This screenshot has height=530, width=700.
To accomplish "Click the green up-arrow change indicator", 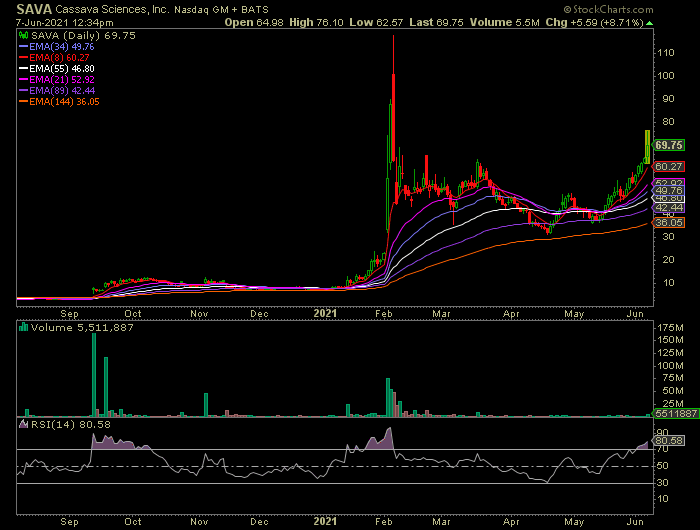I will 649,23.
